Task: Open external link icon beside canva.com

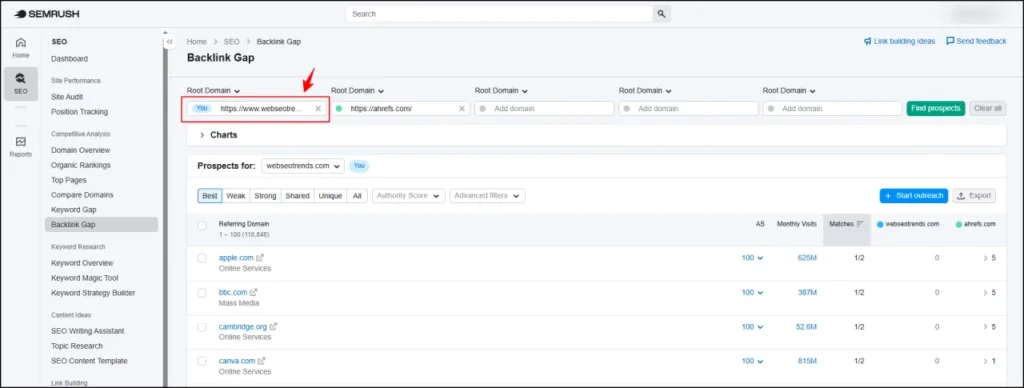Action: (261, 361)
